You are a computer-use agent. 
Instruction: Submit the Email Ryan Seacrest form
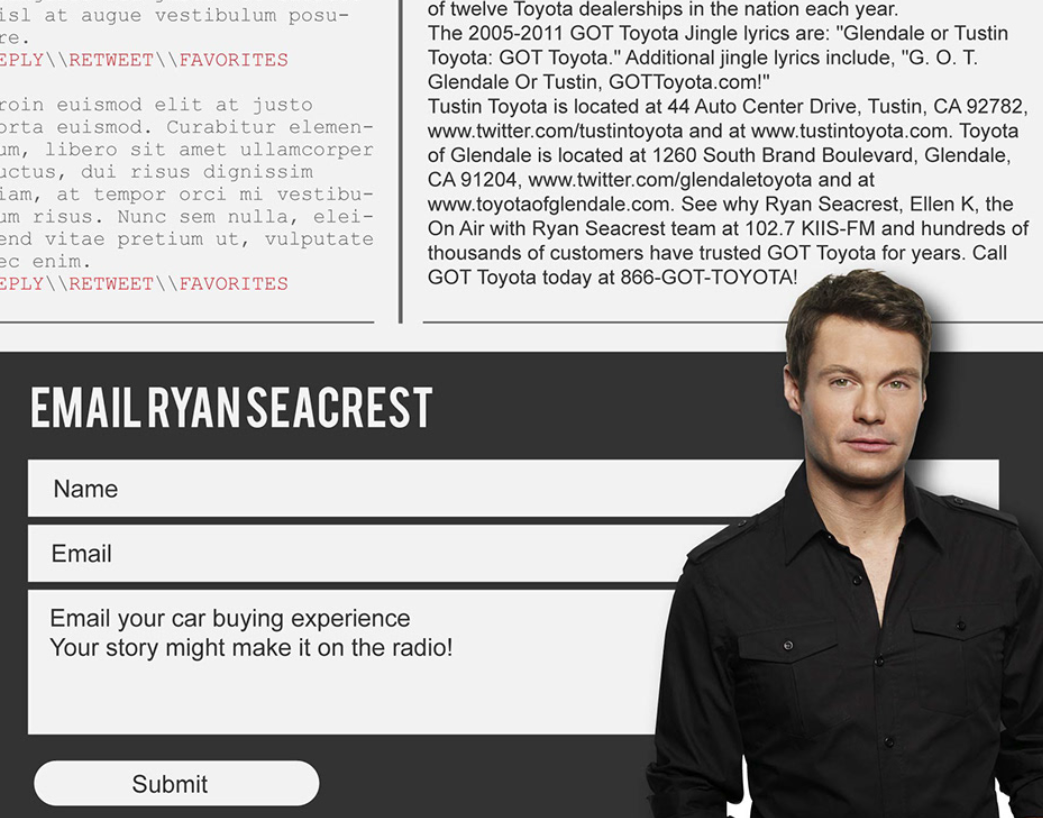click(176, 783)
